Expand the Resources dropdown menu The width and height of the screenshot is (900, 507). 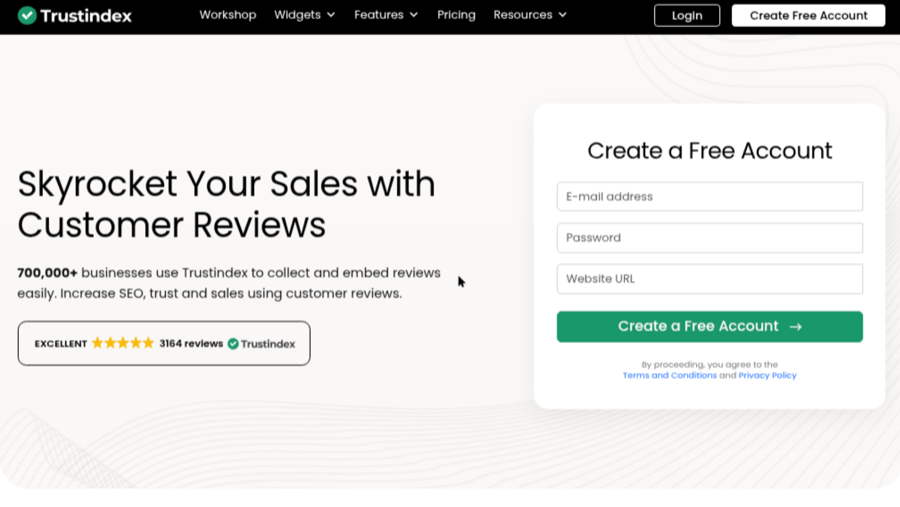(x=530, y=15)
